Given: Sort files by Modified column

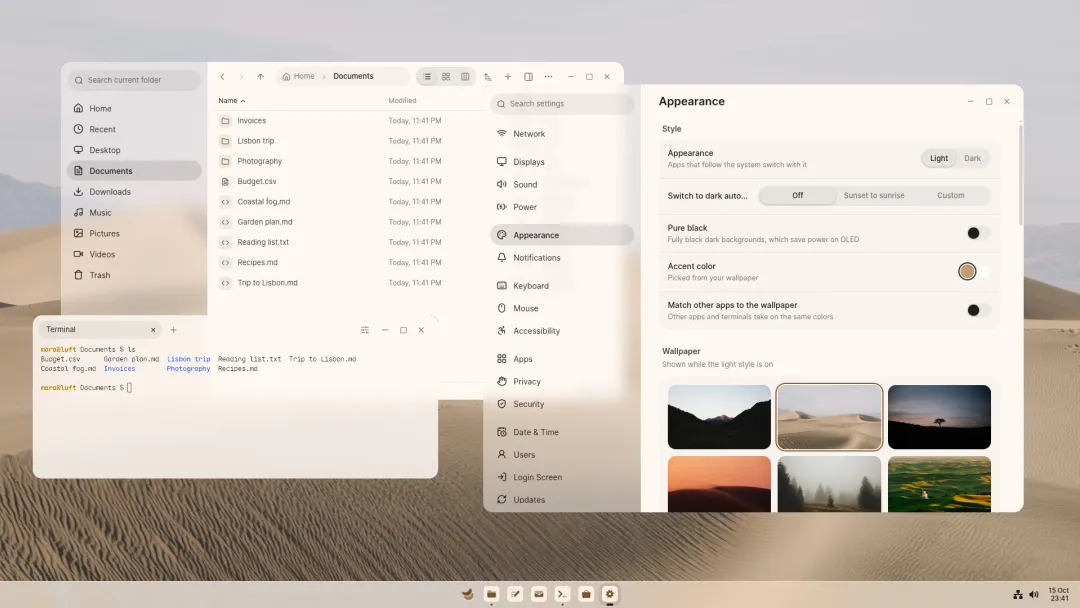Looking at the screenshot, I should [x=402, y=101].
